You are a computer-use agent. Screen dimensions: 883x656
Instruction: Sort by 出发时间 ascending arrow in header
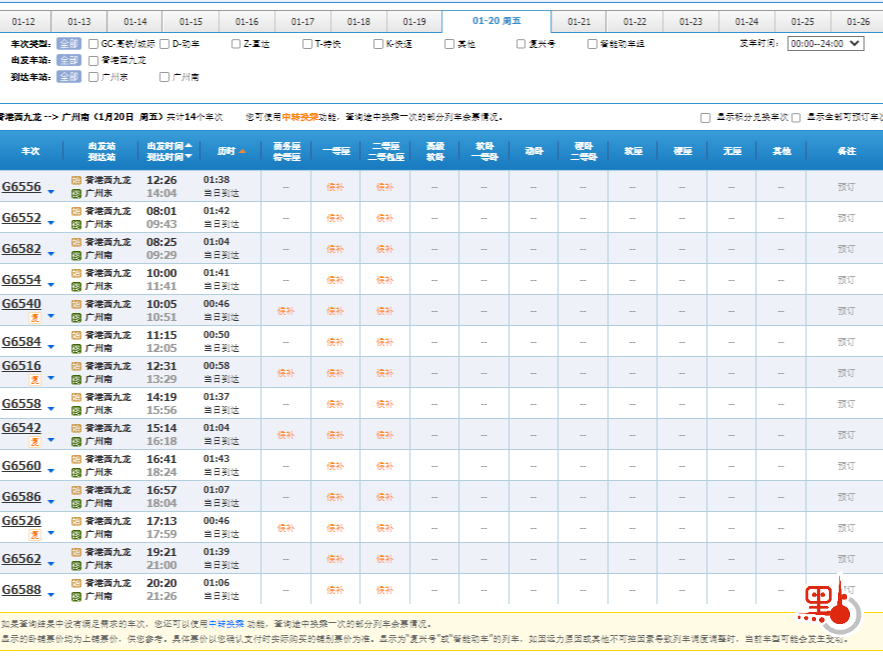(x=188, y=145)
